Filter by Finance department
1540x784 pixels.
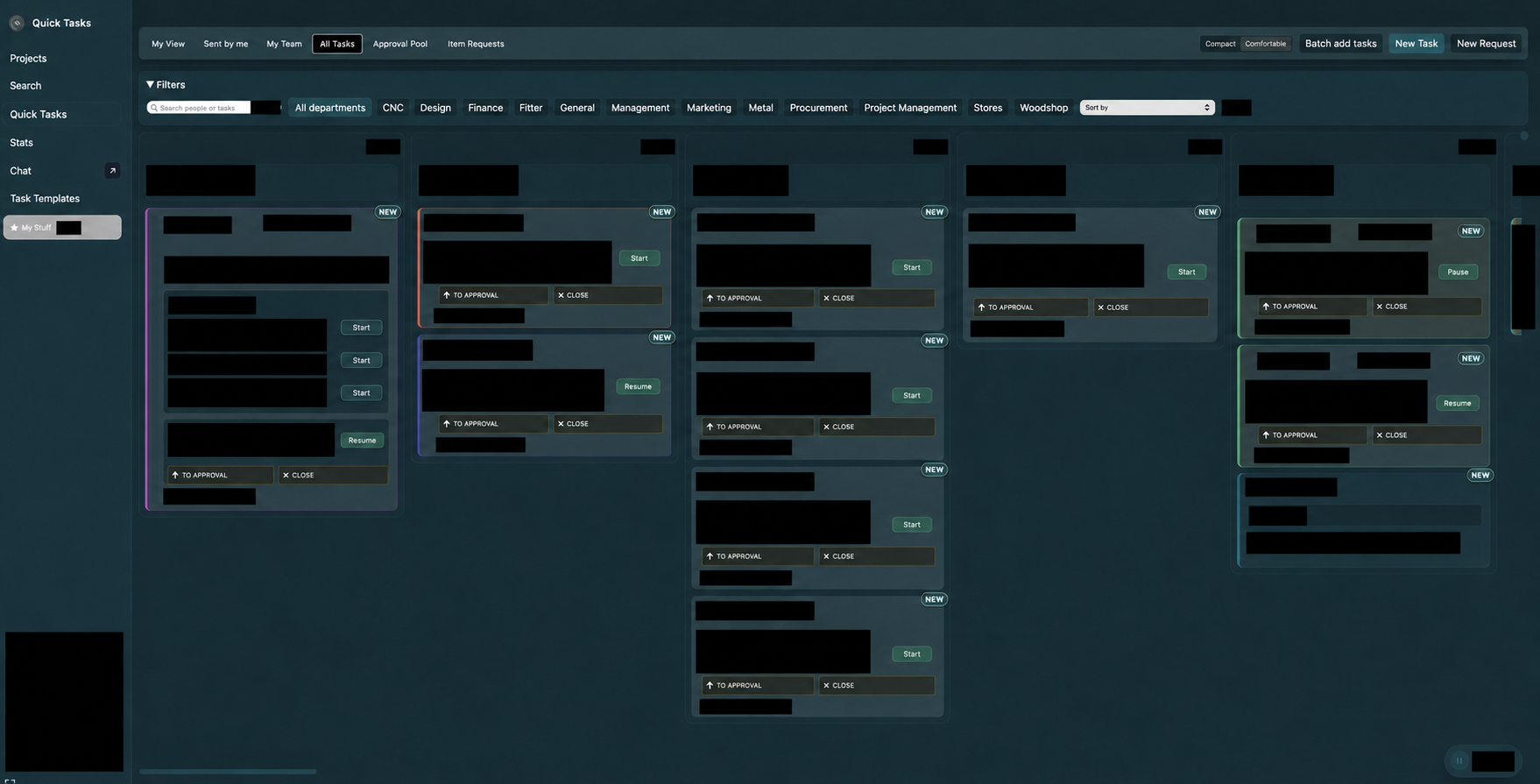485,108
